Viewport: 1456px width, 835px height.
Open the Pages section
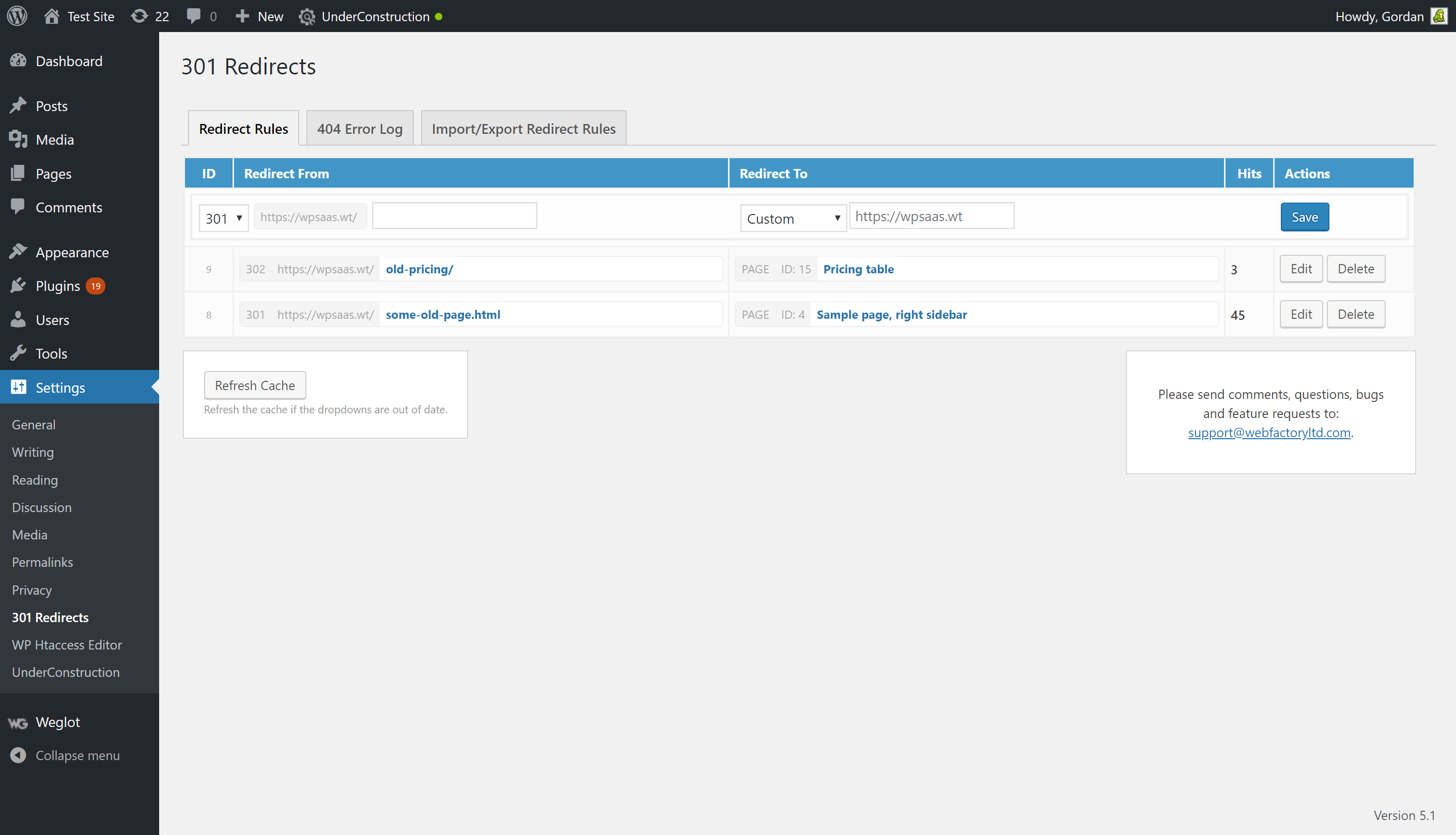(x=53, y=173)
